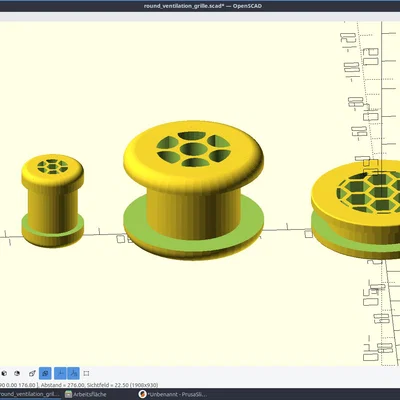Toggle Show Scale Markers in the toolbar
Screen dimensions: 400x400
pos(73,373)
